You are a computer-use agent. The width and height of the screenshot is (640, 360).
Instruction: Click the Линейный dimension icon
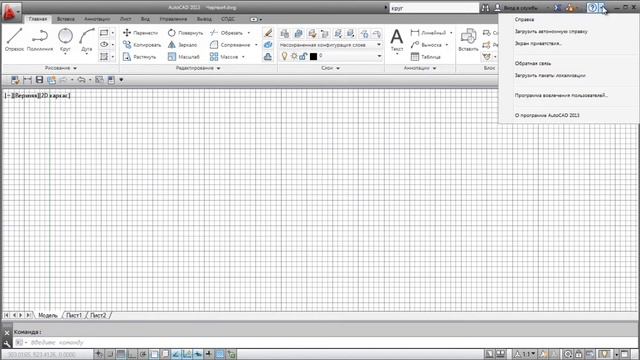pyautogui.click(x=415, y=33)
